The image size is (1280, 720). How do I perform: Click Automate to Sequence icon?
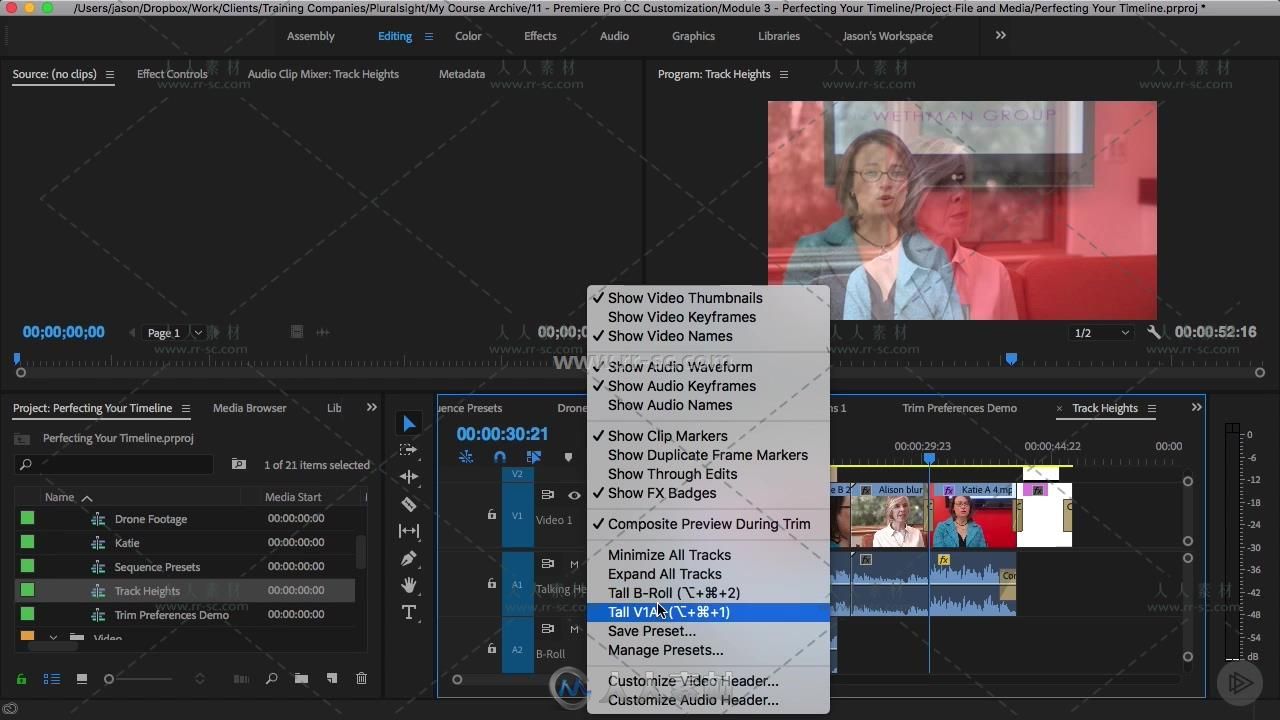pyautogui.click(x=241, y=679)
